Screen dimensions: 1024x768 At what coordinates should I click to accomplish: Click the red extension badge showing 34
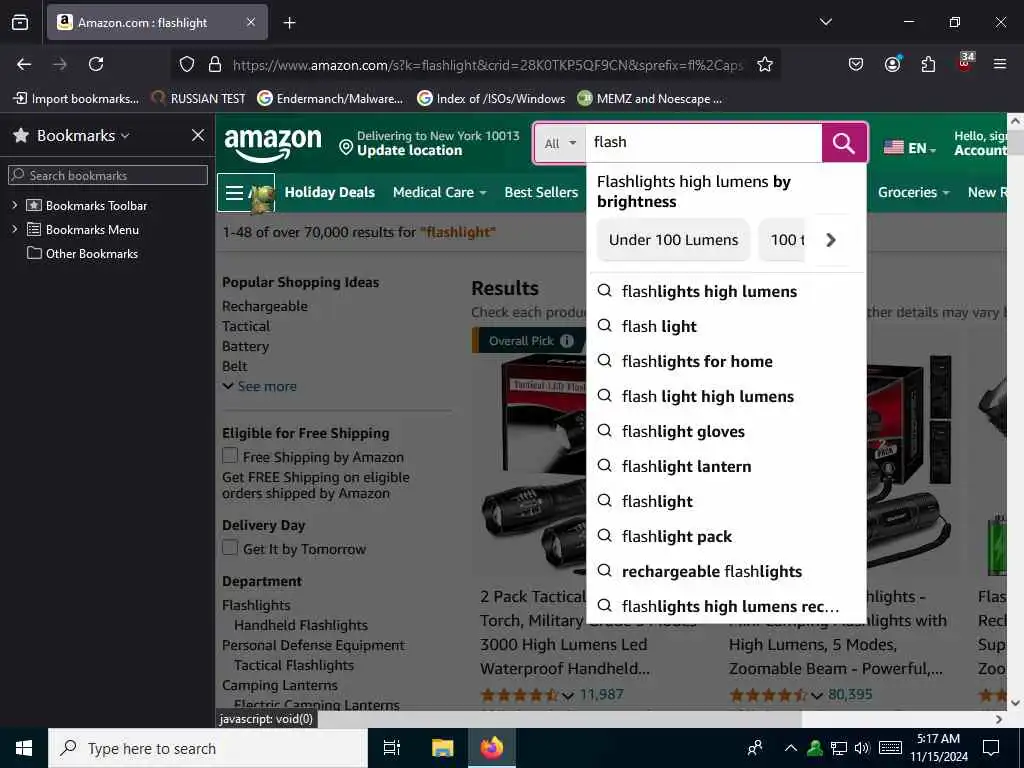(965, 62)
